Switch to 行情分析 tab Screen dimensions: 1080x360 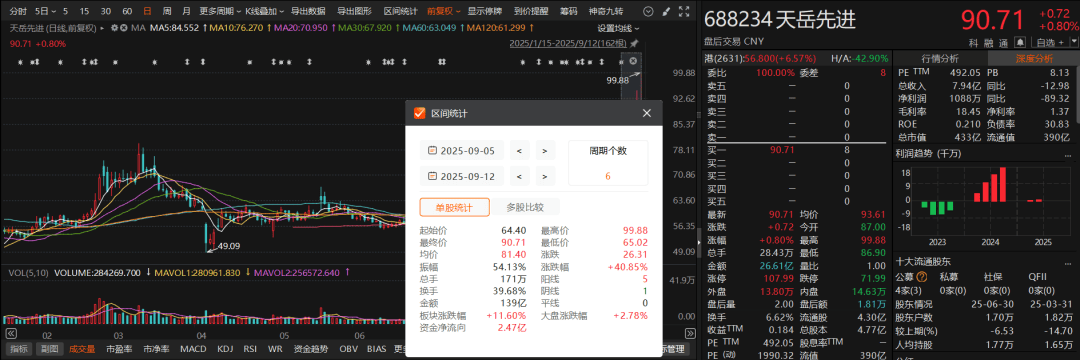point(939,59)
